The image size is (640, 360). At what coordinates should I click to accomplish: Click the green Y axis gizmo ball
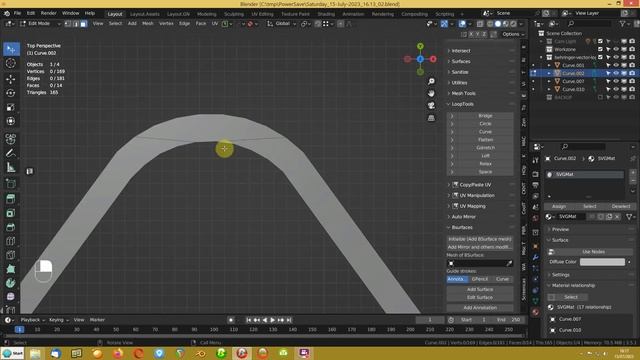click(420, 46)
